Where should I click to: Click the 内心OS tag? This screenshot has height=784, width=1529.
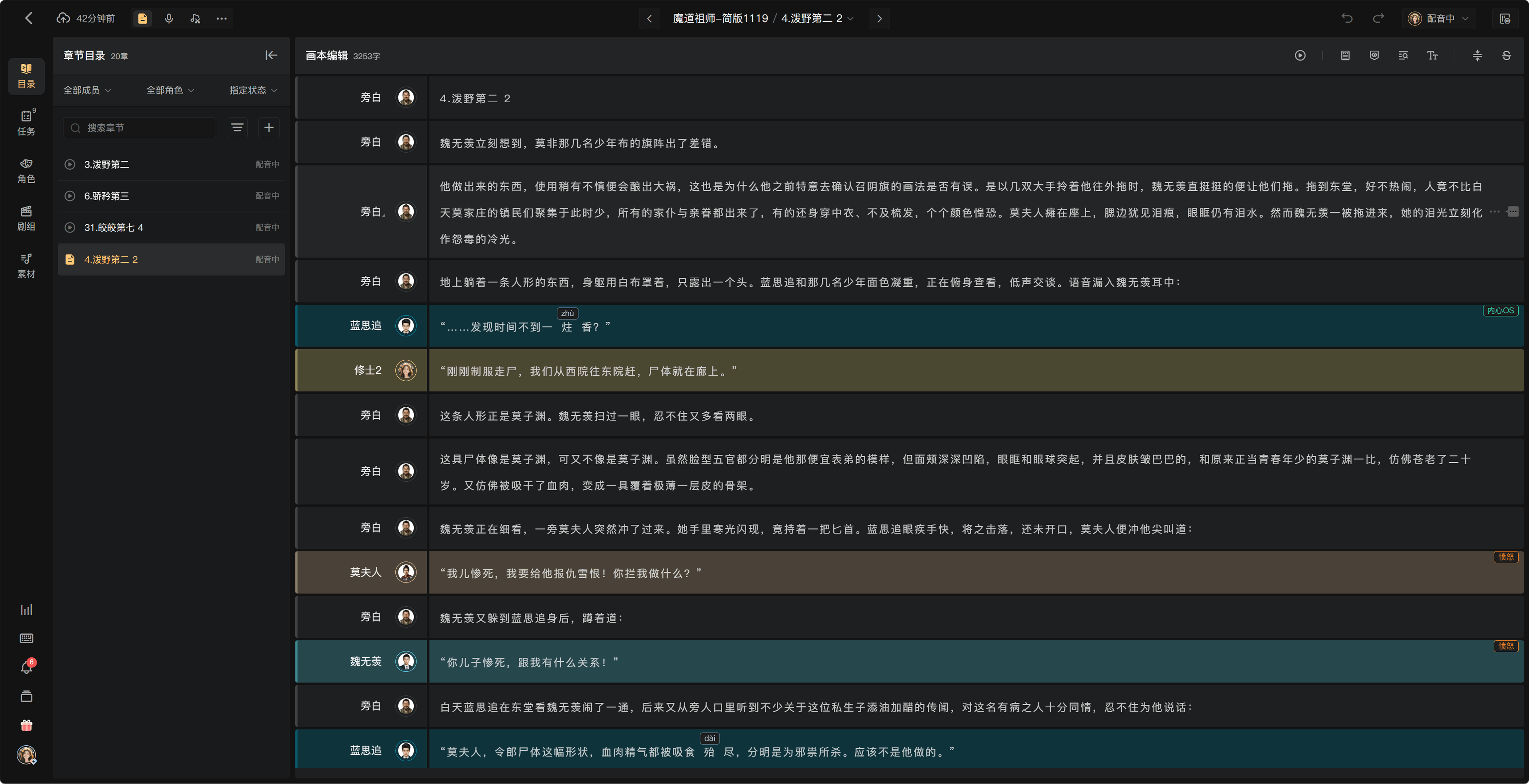(x=1500, y=311)
